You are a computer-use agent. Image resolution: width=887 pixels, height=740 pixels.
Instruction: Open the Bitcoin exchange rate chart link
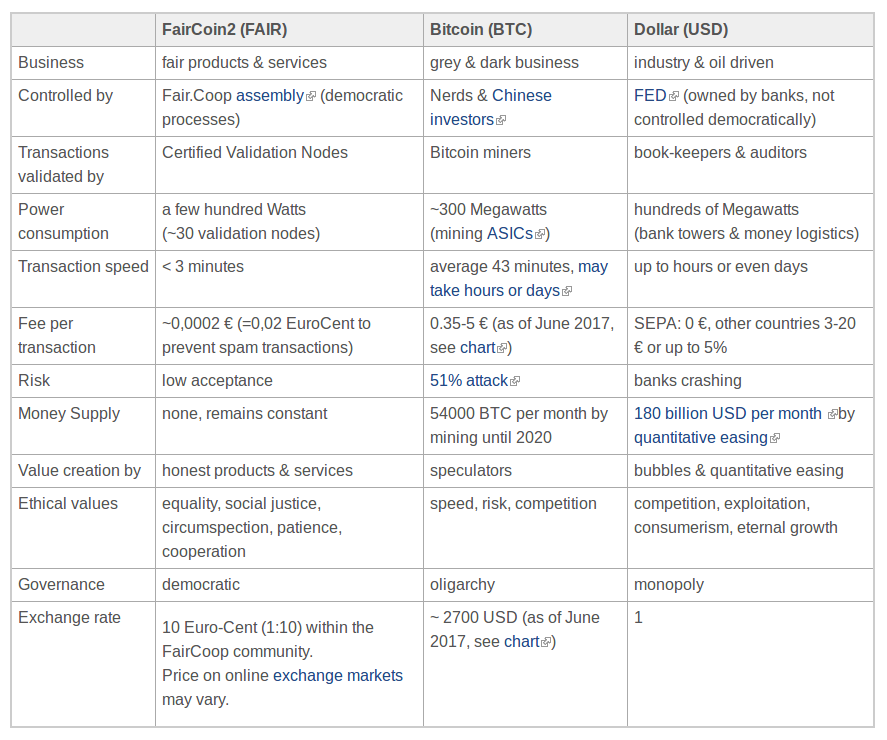(x=522, y=642)
